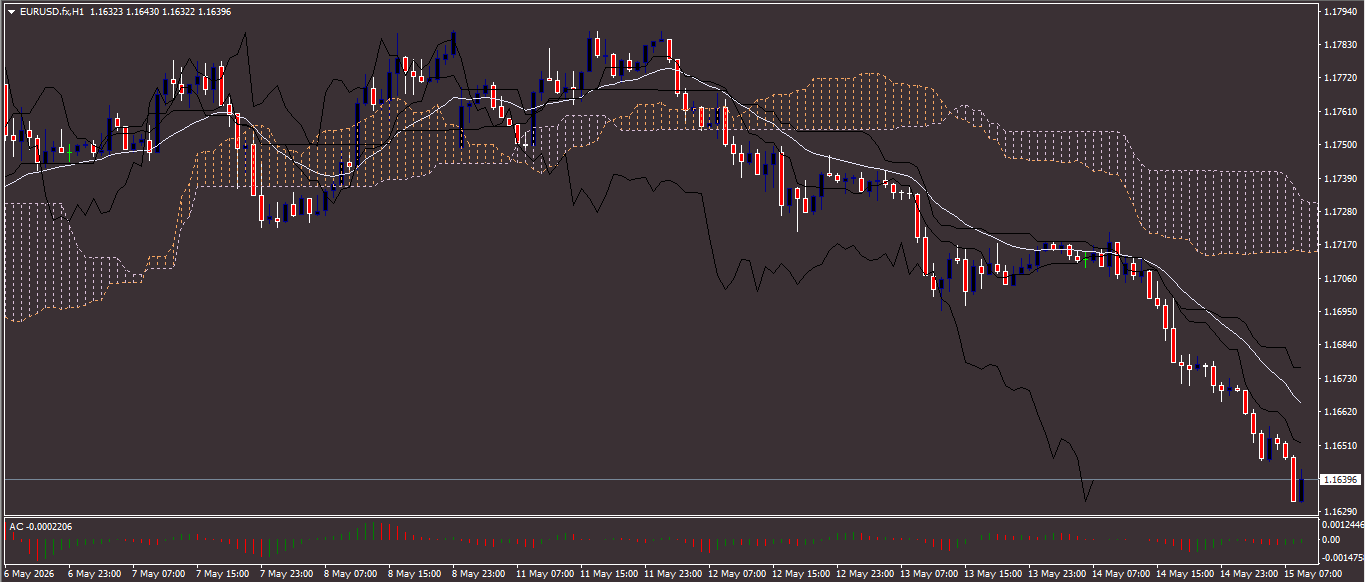
Task: Click the 1.17280 price scale value
Action: [1339, 212]
